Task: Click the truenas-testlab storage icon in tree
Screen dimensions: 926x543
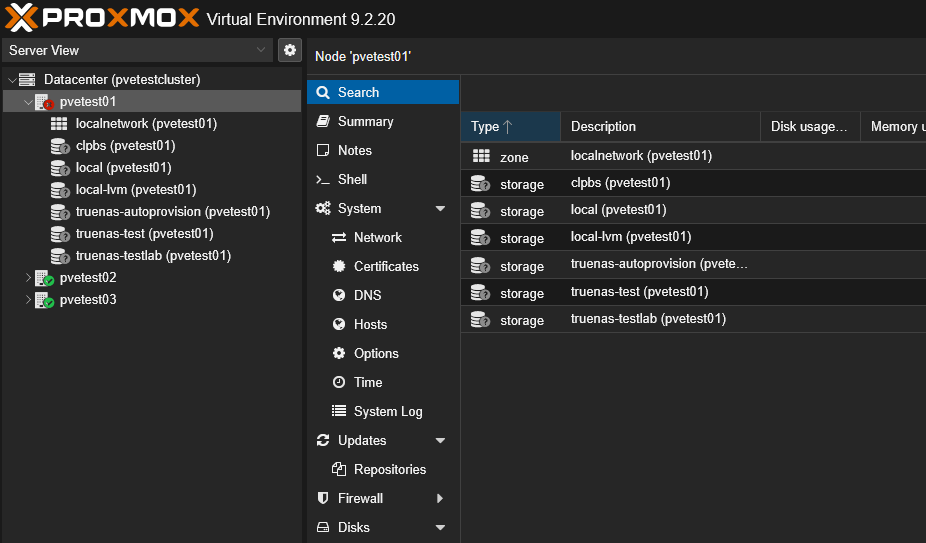Action: tap(60, 256)
